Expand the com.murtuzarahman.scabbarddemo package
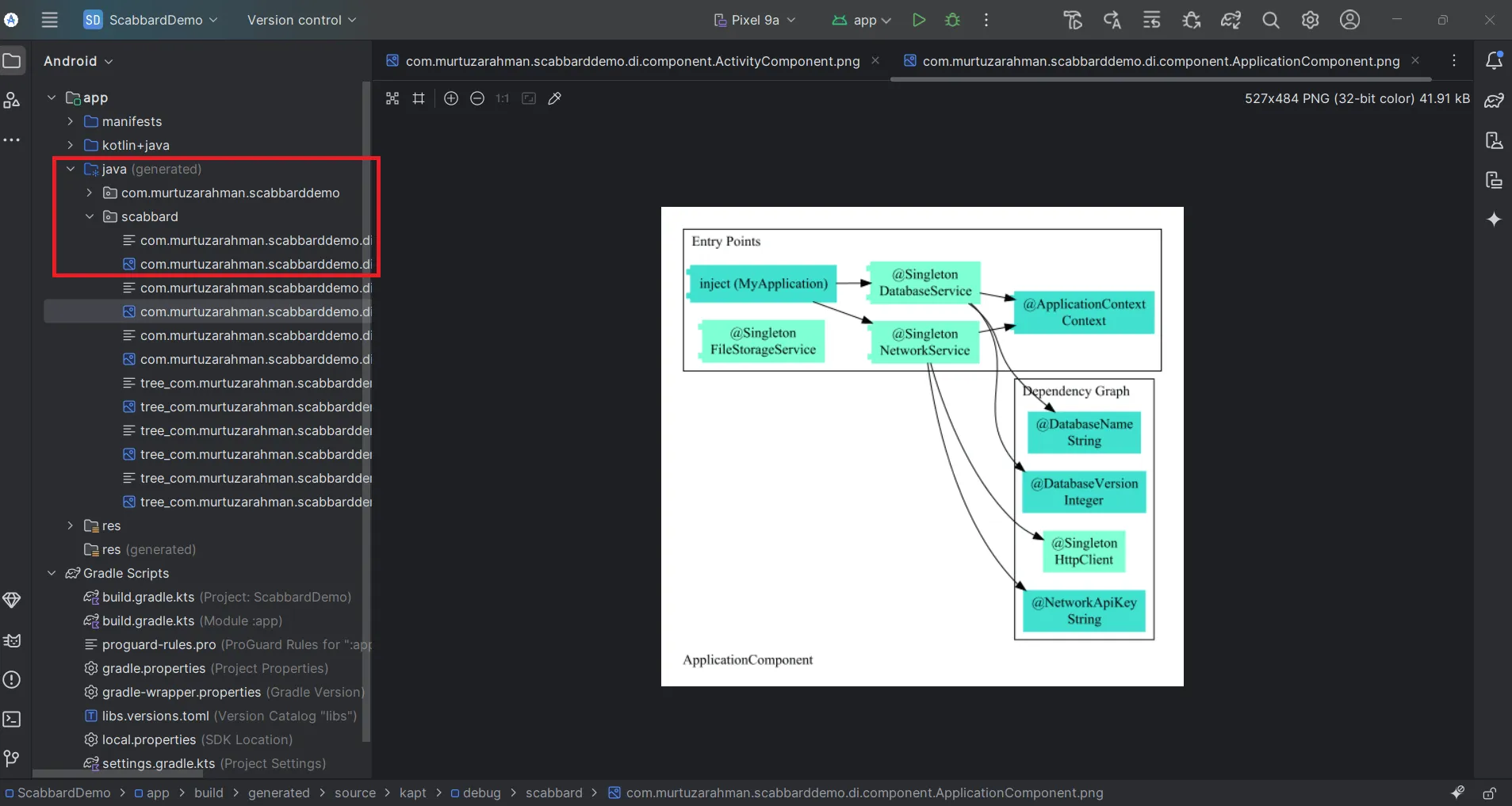Viewport: 1512px width, 806px height. [x=90, y=193]
